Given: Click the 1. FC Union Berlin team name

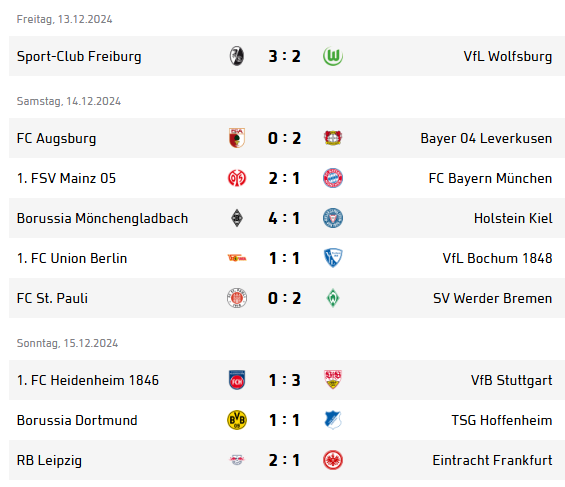Looking at the screenshot, I should [72, 258].
